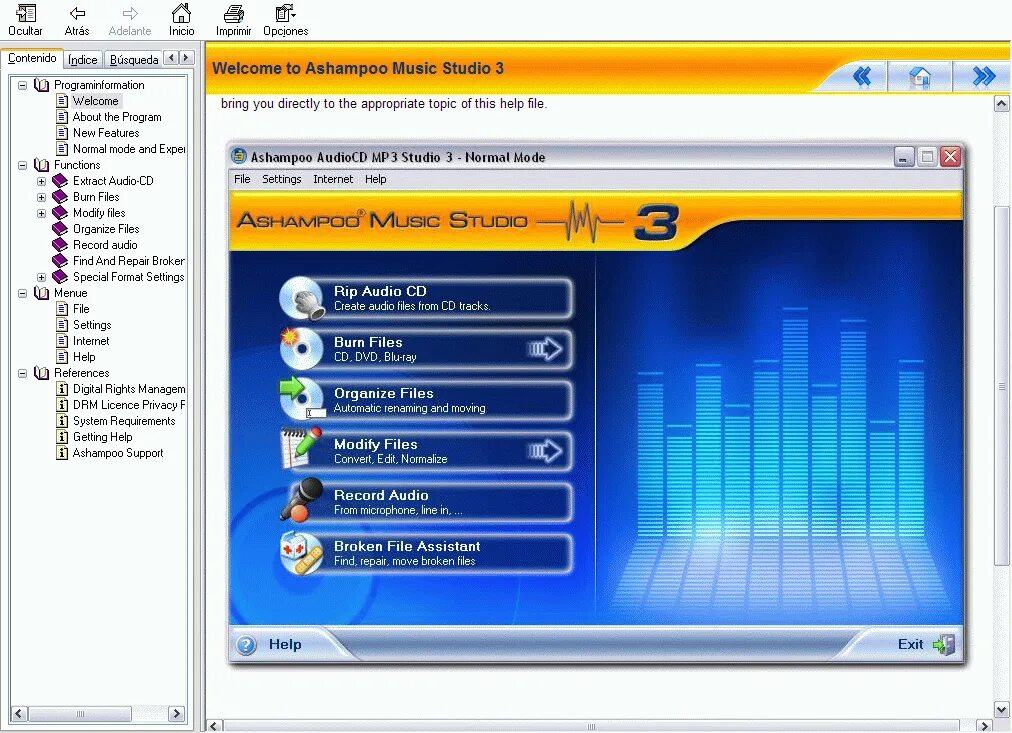
Task: Click the Exit door icon
Action: tap(944, 644)
